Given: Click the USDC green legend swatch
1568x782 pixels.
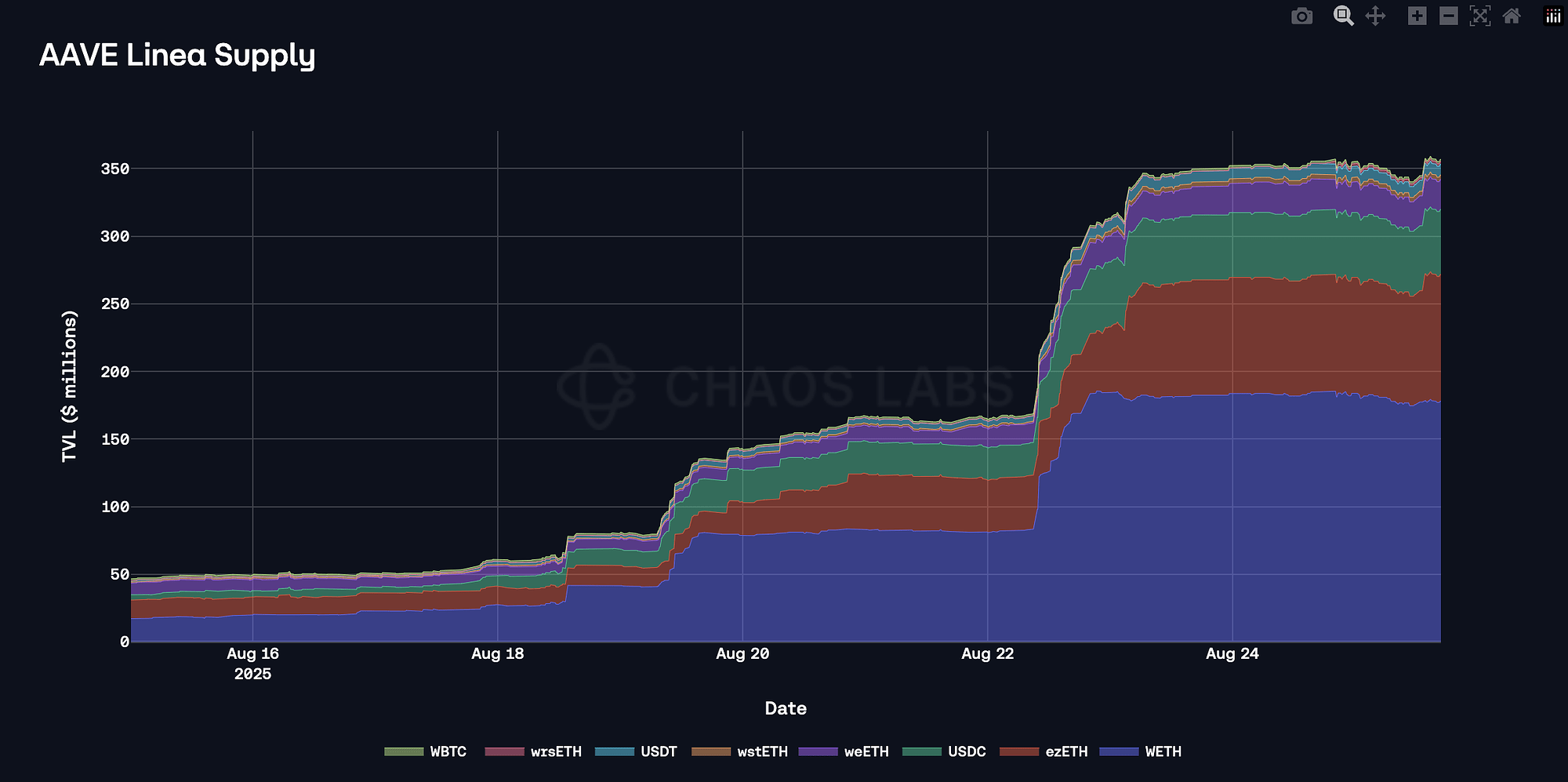Looking at the screenshot, I should pos(921,751).
